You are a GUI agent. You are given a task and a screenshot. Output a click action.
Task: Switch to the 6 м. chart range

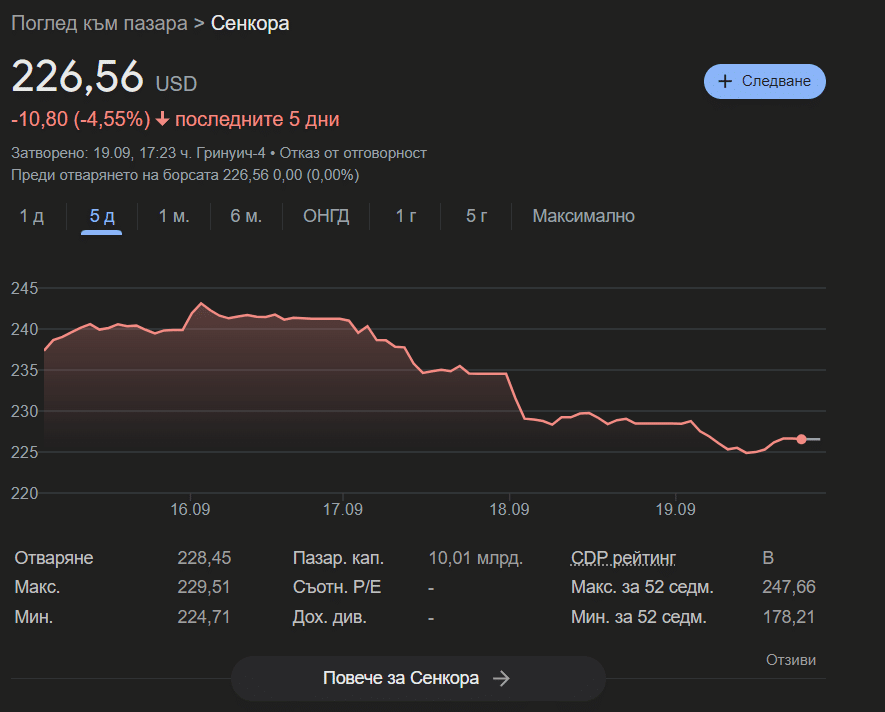[246, 216]
